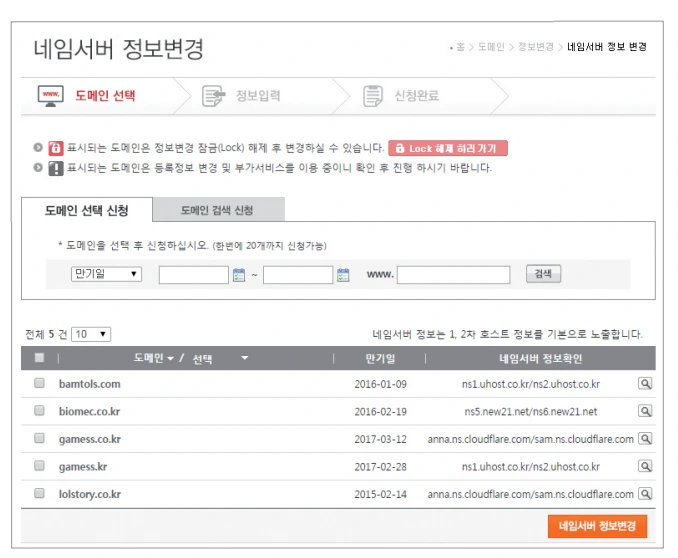
Task: Click the gamess.kr domain name
Action: coord(83,467)
